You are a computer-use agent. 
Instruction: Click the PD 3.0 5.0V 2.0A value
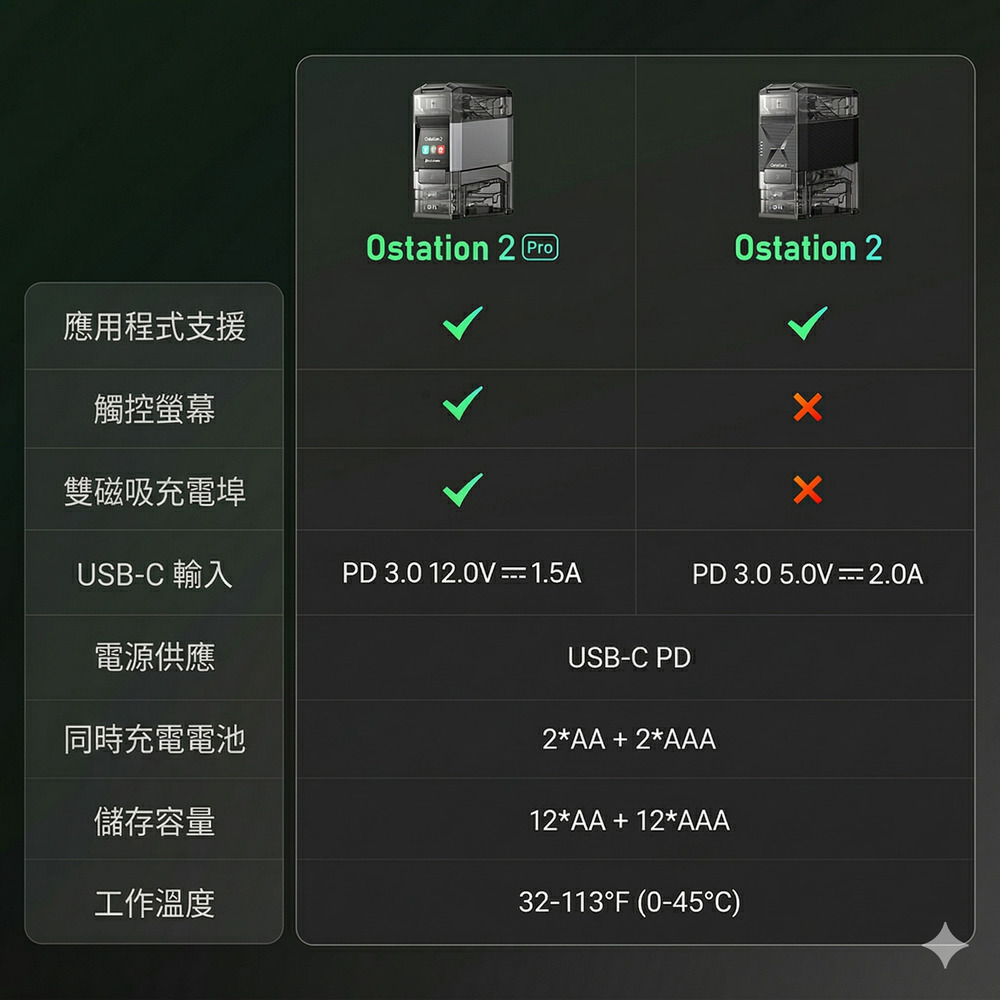coord(807,574)
